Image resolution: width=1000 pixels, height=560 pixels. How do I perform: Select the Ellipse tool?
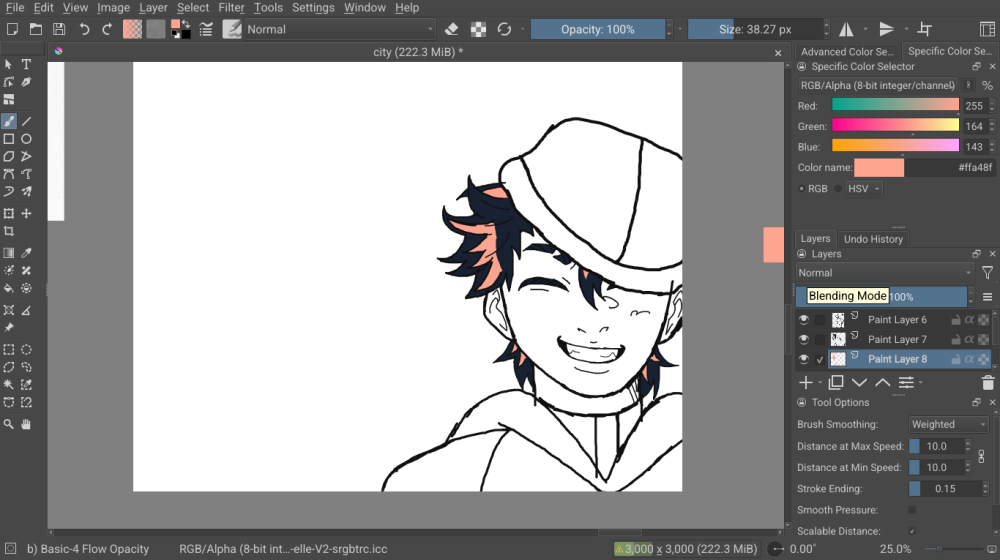pyautogui.click(x=26, y=139)
